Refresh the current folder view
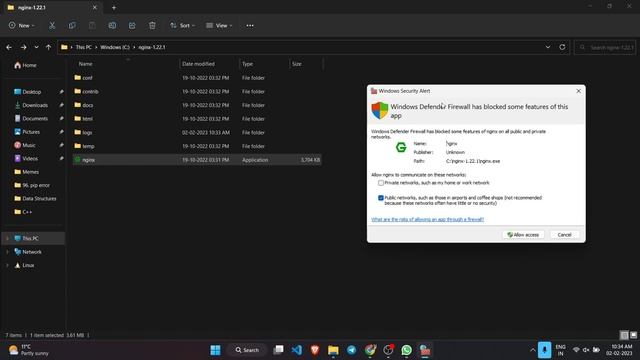 coord(562,47)
